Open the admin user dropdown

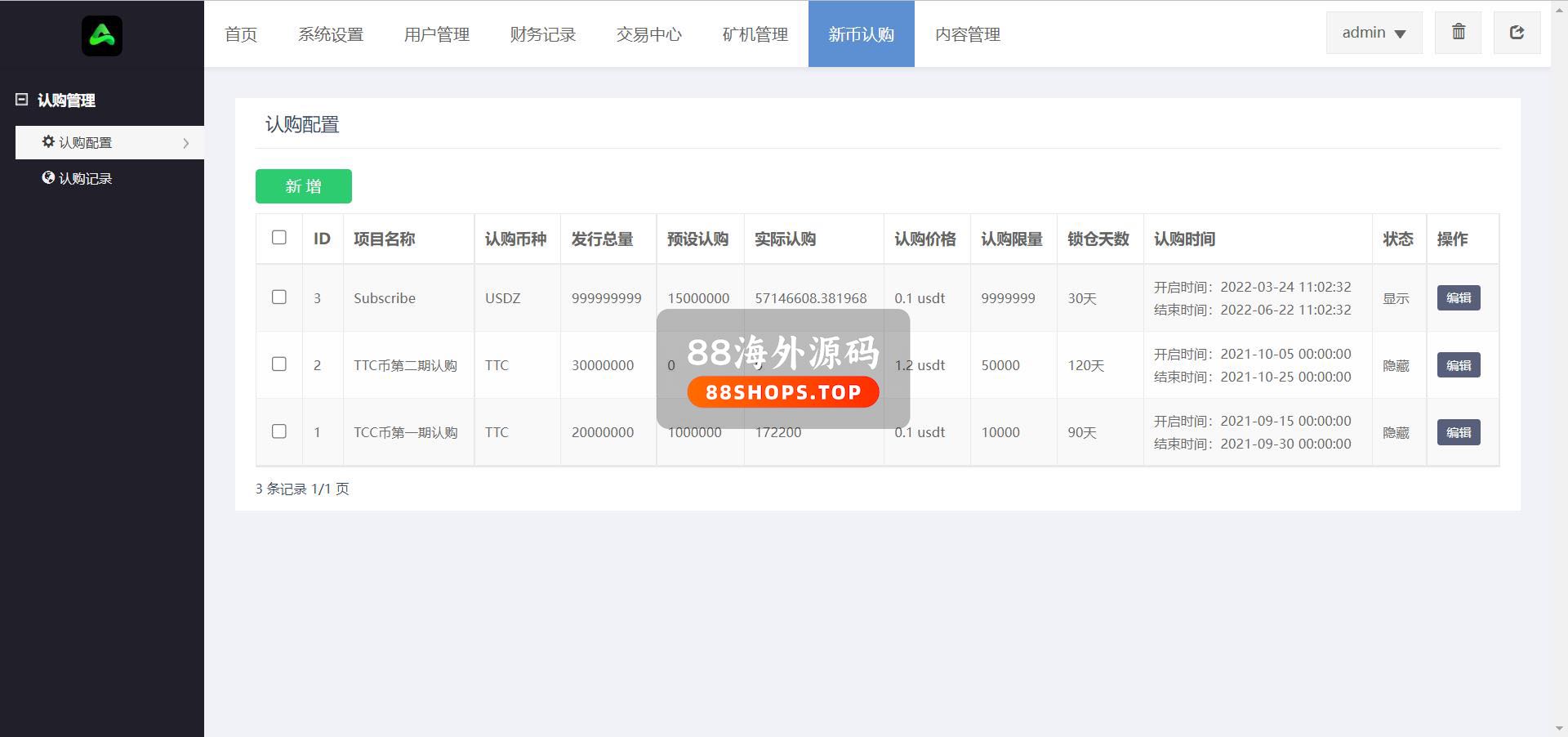coord(1374,33)
